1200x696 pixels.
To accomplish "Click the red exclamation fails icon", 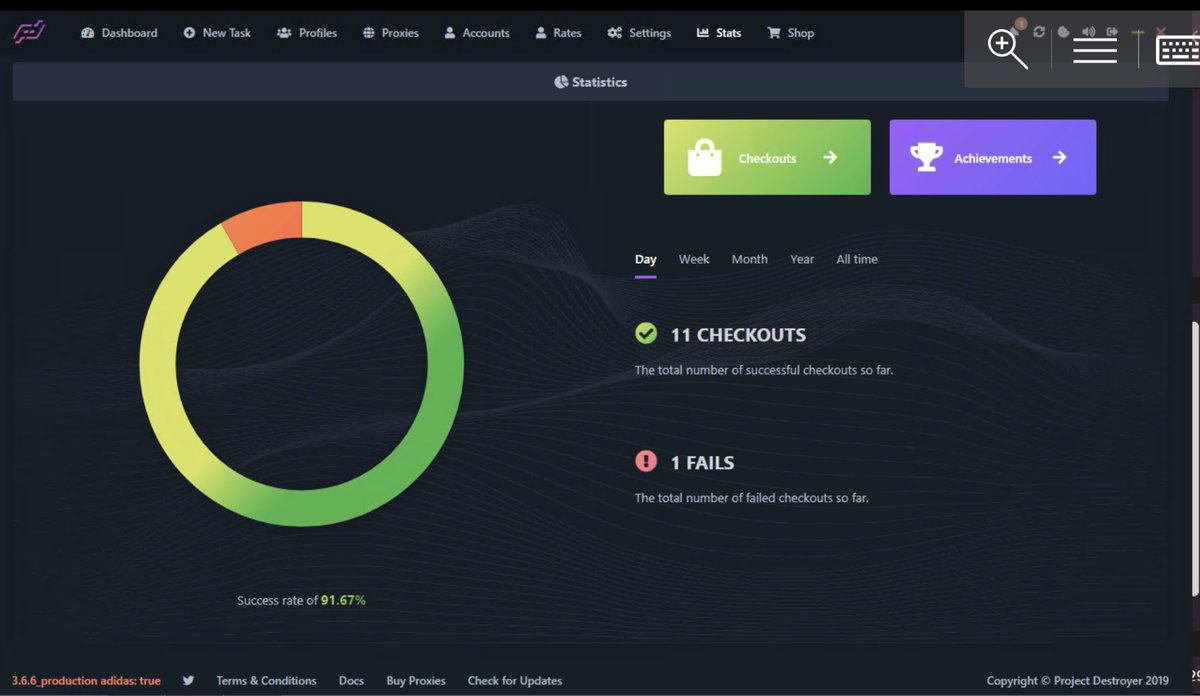I will click(646, 461).
